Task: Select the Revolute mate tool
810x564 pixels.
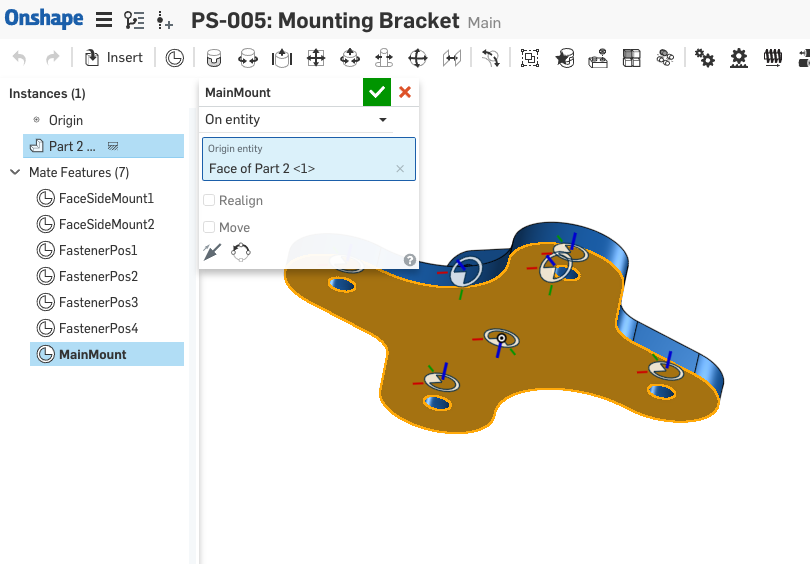Action: click(x=247, y=57)
